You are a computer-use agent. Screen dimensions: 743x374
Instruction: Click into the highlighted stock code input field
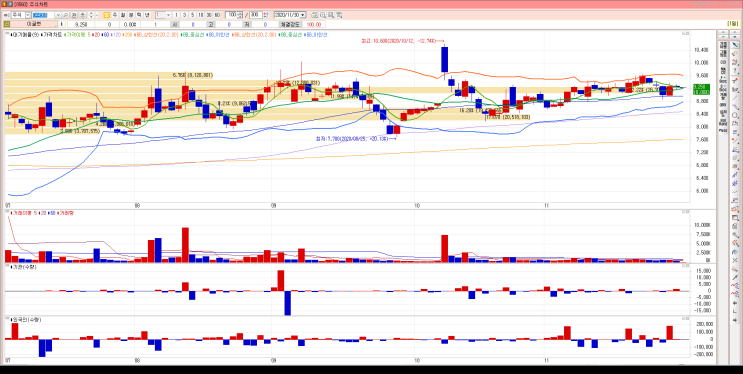tap(44, 15)
